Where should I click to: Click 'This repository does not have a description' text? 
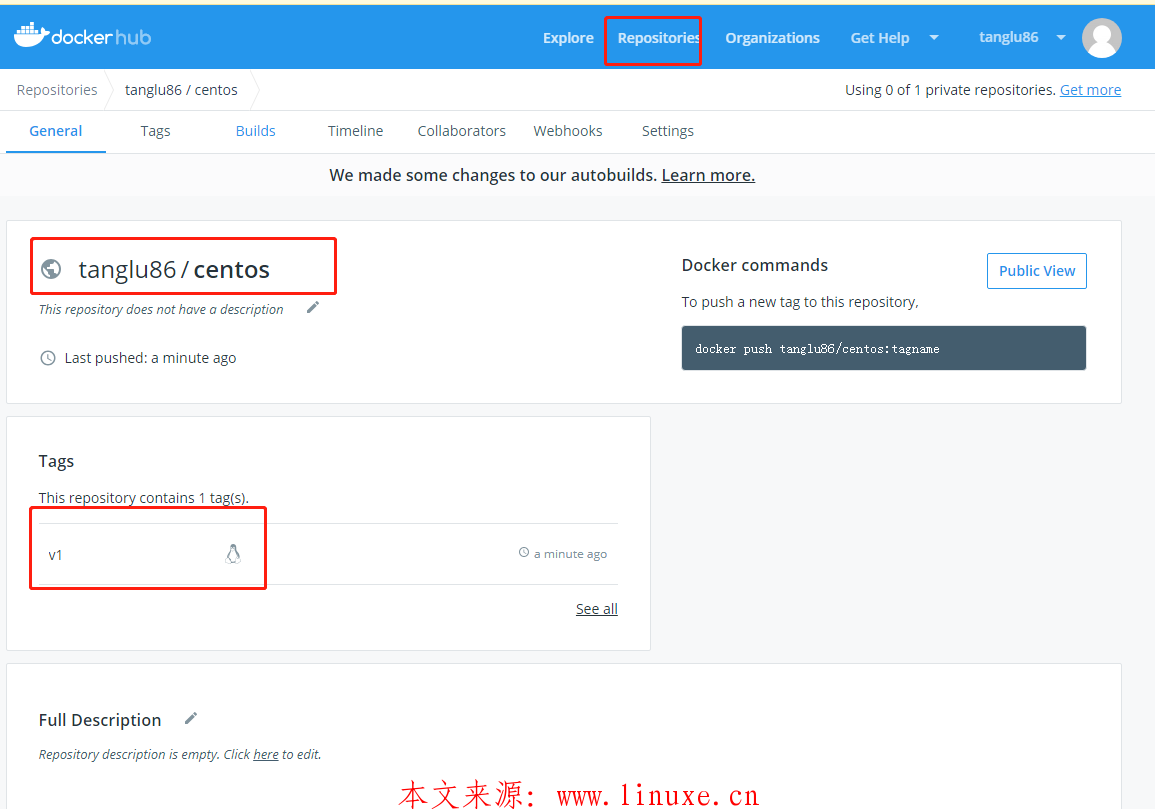point(161,309)
